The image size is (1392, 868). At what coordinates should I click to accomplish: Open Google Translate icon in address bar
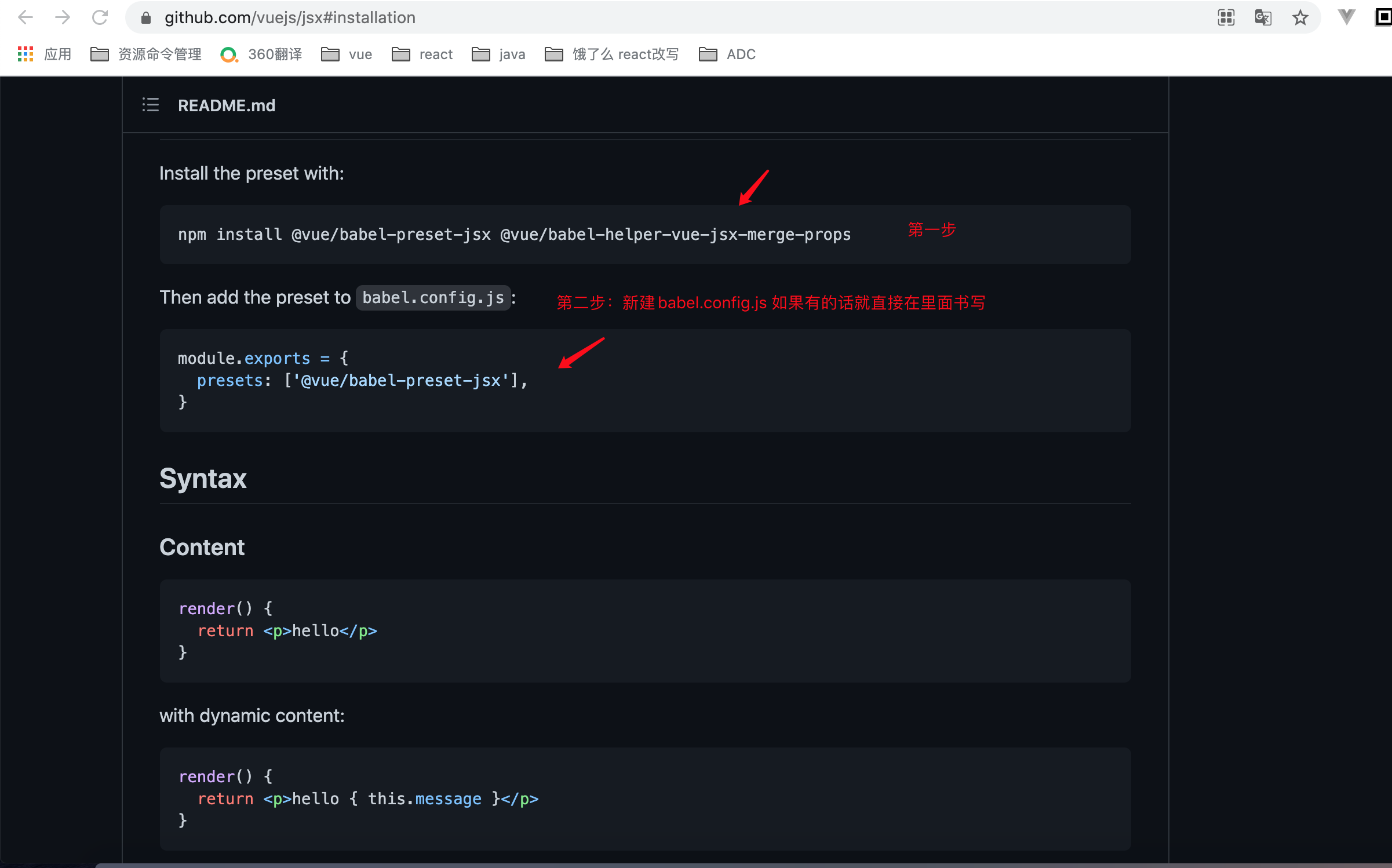click(x=1263, y=17)
